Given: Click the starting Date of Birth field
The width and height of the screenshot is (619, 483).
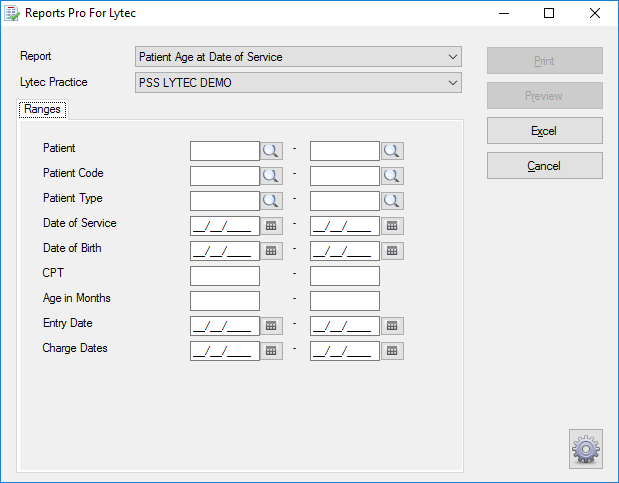Looking at the screenshot, I should tap(225, 251).
